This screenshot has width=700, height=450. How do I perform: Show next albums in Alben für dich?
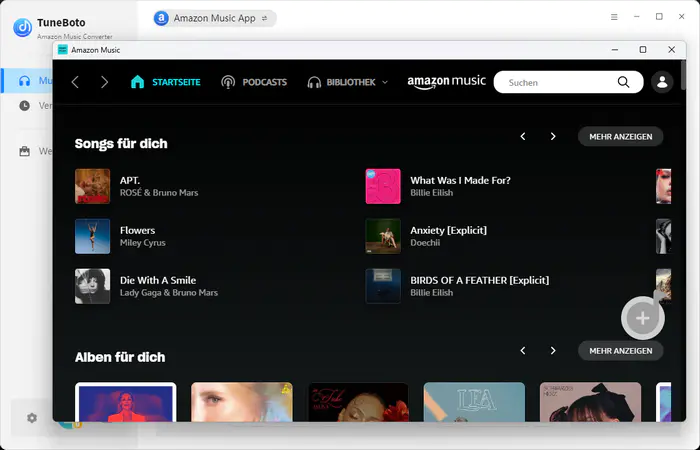click(553, 350)
